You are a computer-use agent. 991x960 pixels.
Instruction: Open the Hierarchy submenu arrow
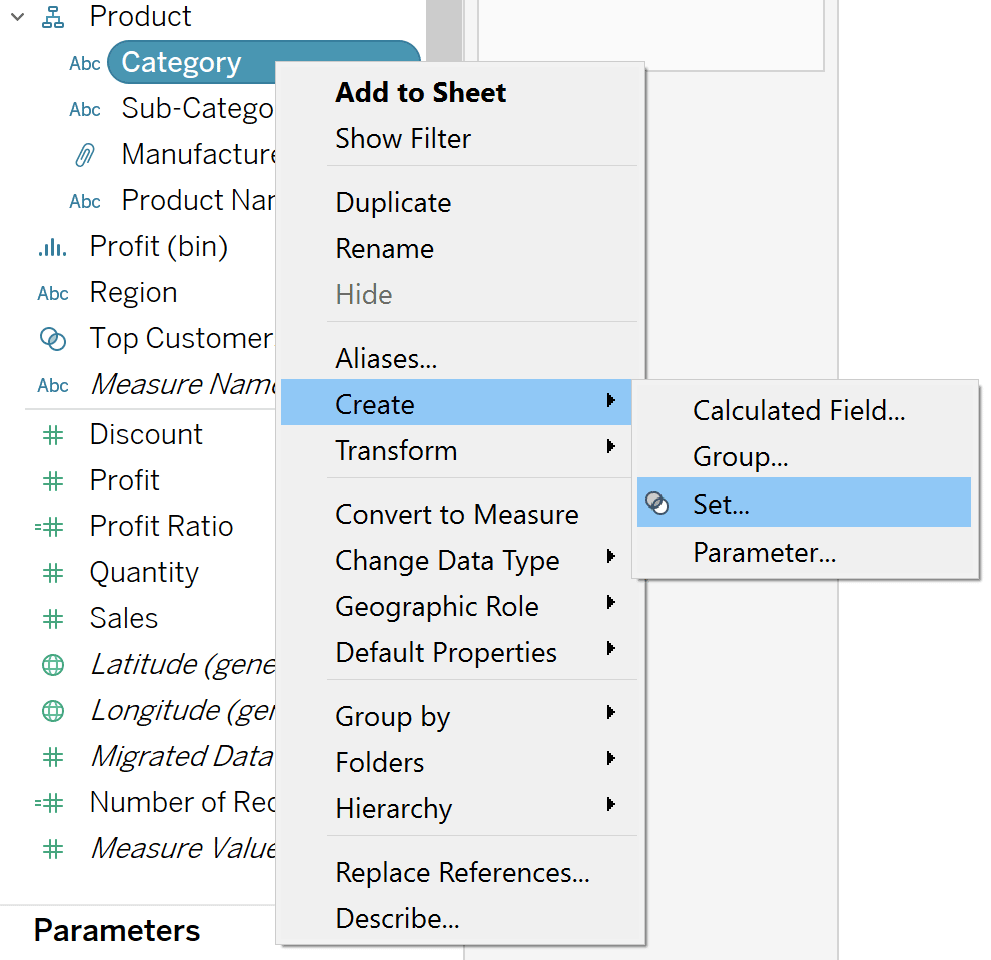[x=610, y=805]
